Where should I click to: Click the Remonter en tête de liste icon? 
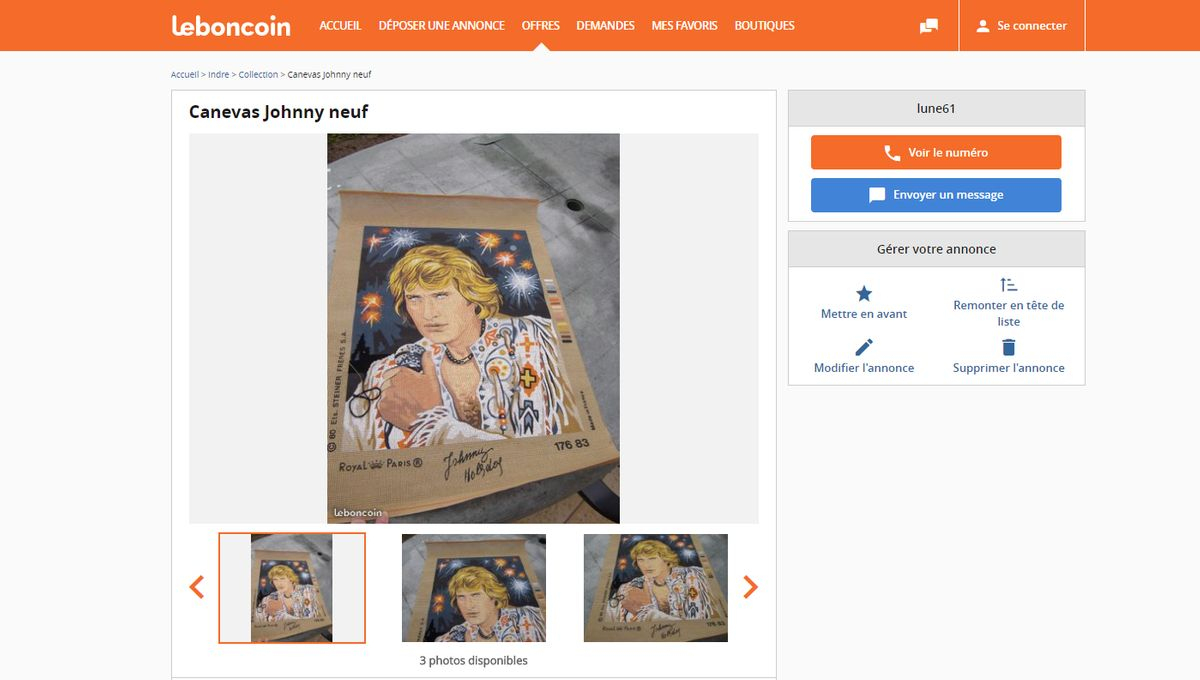point(1008,285)
